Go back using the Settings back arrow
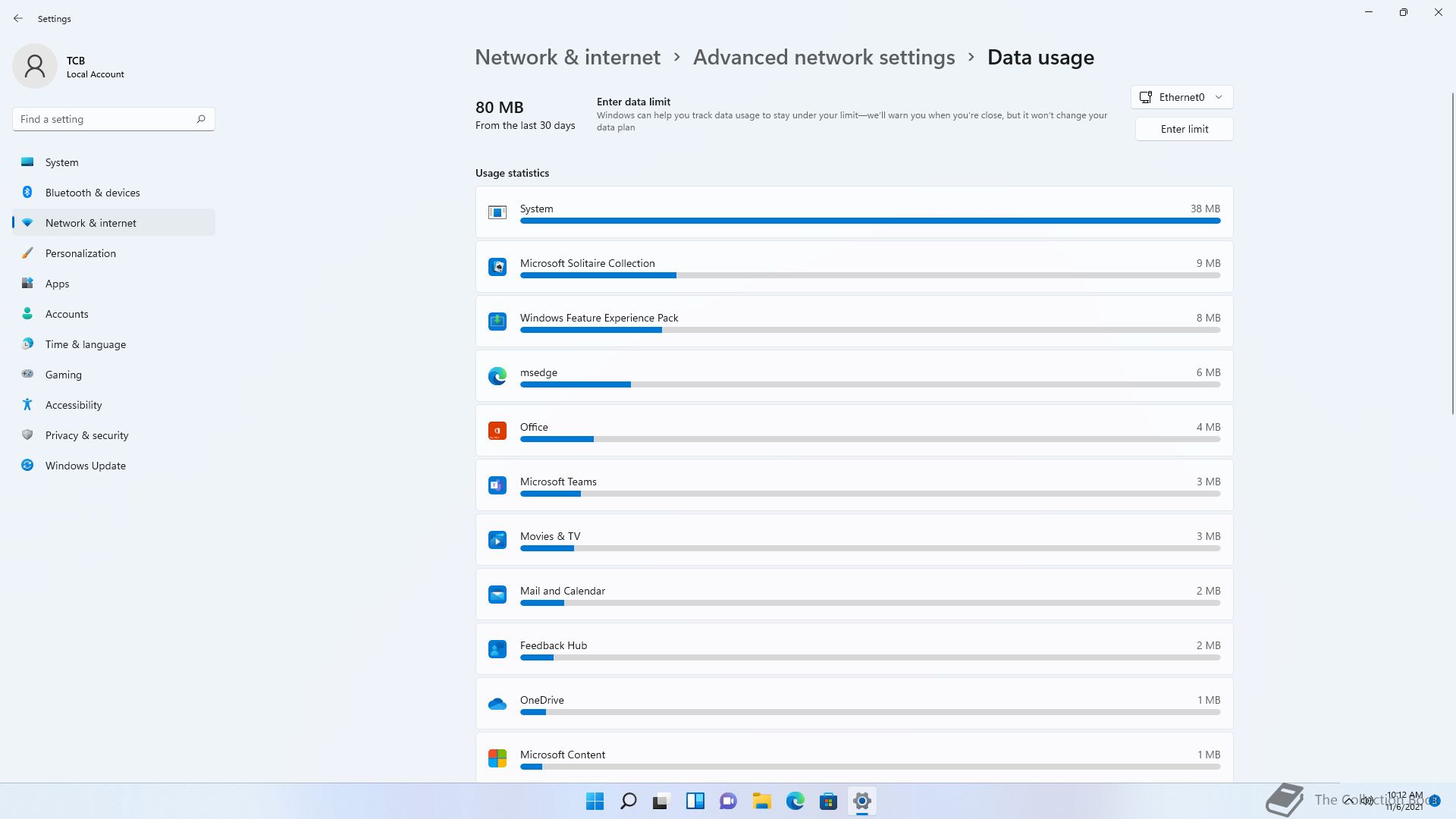1456x819 pixels. pos(18,18)
